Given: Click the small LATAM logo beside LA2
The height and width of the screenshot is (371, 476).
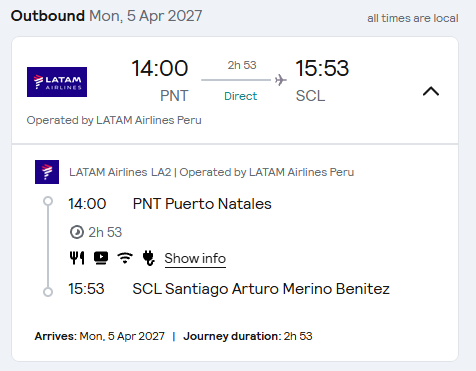Looking at the screenshot, I should click(47, 172).
